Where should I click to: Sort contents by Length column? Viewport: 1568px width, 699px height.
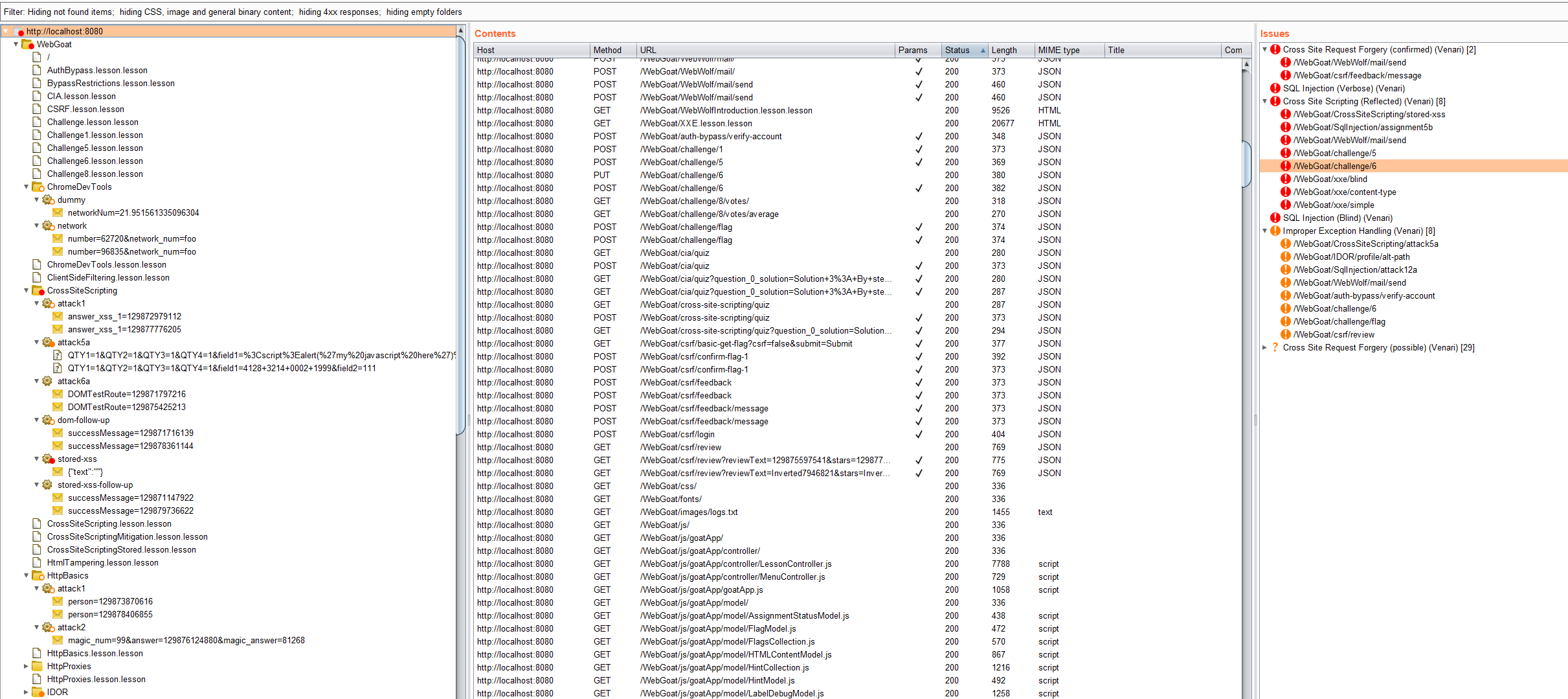(x=1011, y=50)
